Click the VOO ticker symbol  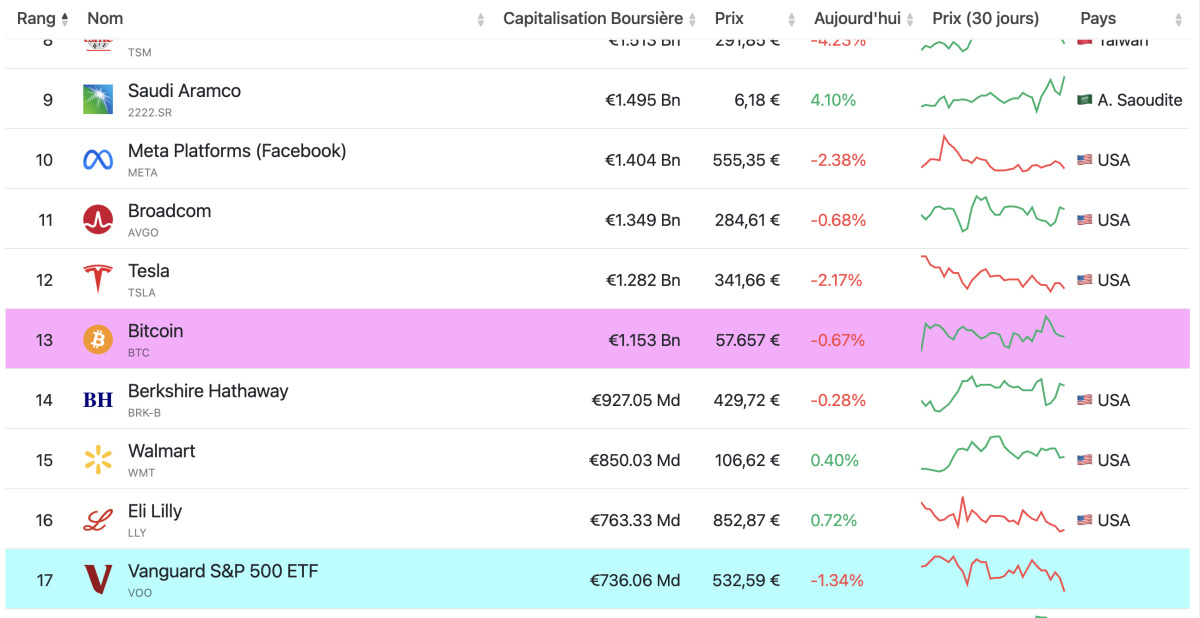140,593
